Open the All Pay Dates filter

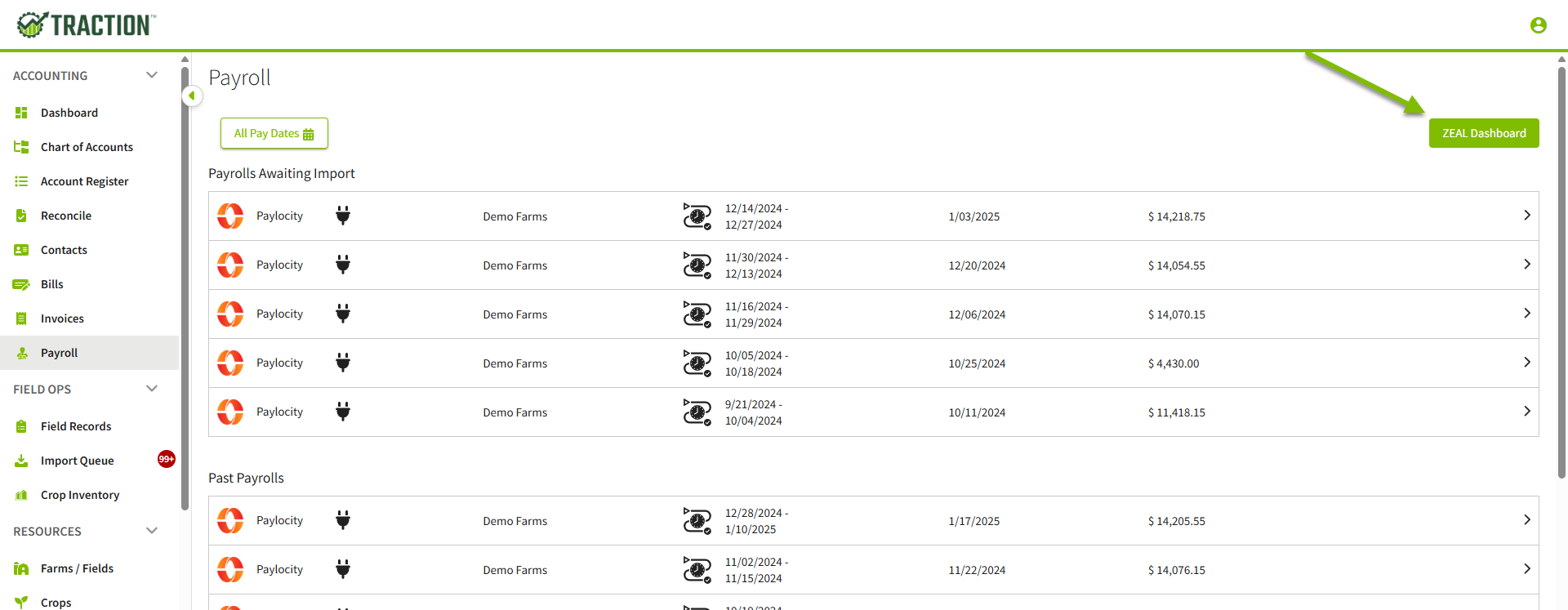(274, 133)
